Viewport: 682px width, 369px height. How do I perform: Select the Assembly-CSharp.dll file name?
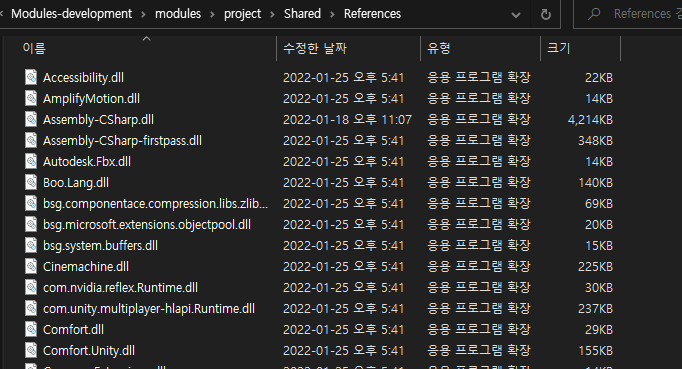click(x=98, y=120)
